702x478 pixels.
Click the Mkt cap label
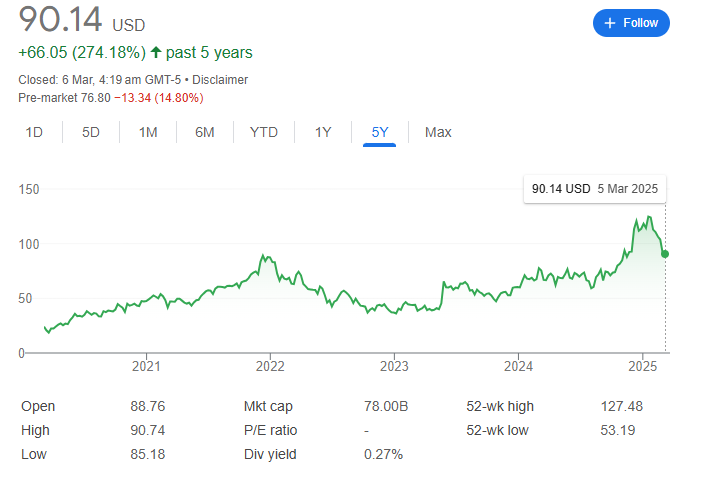click(x=268, y=406)
